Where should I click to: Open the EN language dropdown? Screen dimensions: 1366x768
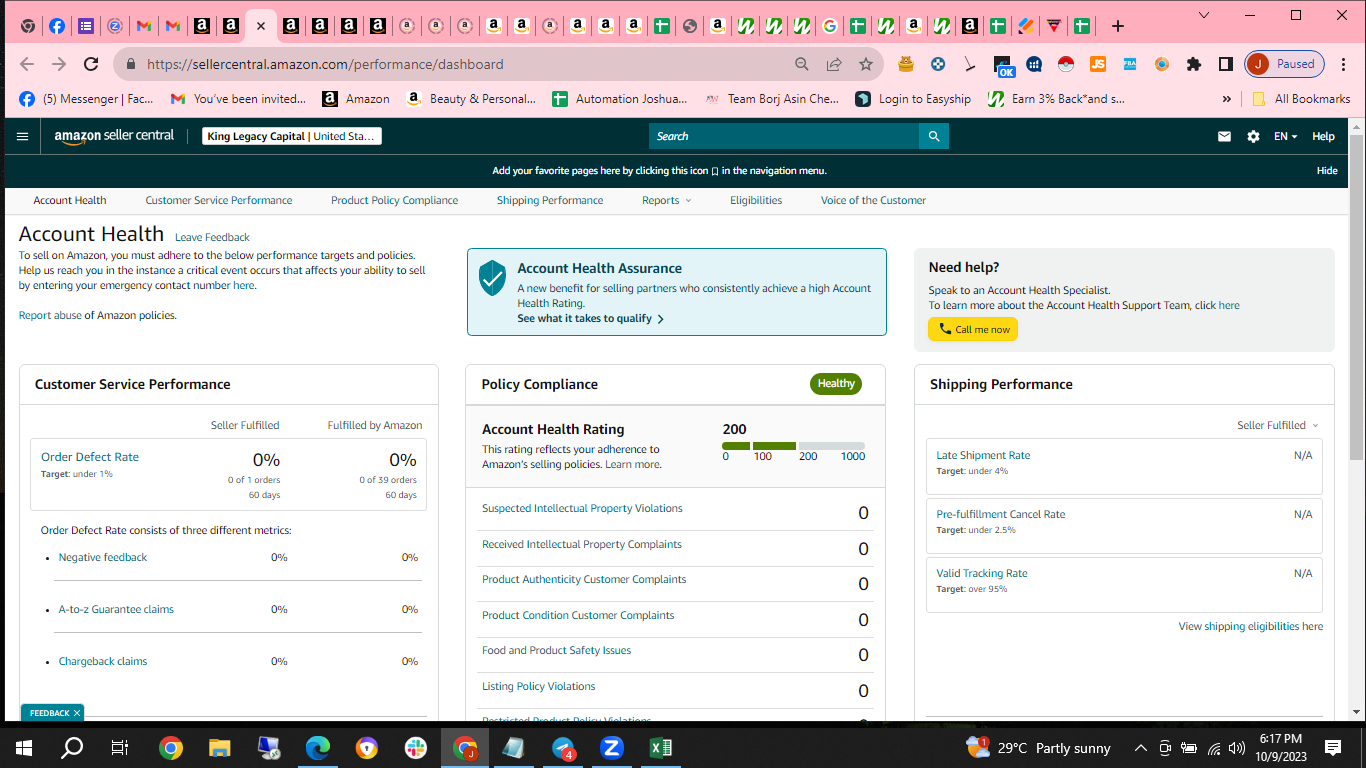click(x=1285, y=136)
